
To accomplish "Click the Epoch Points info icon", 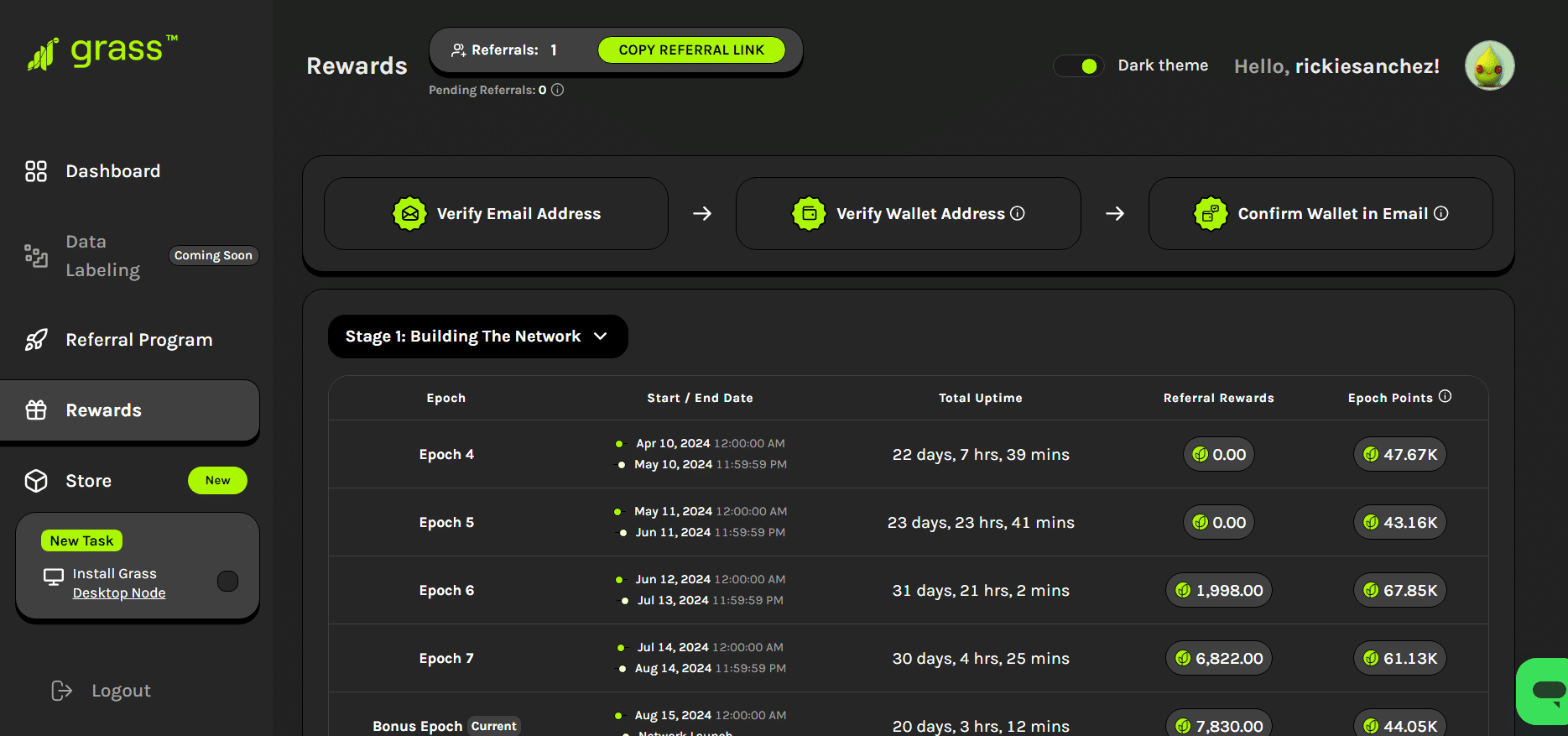I will pos(1445,396).
